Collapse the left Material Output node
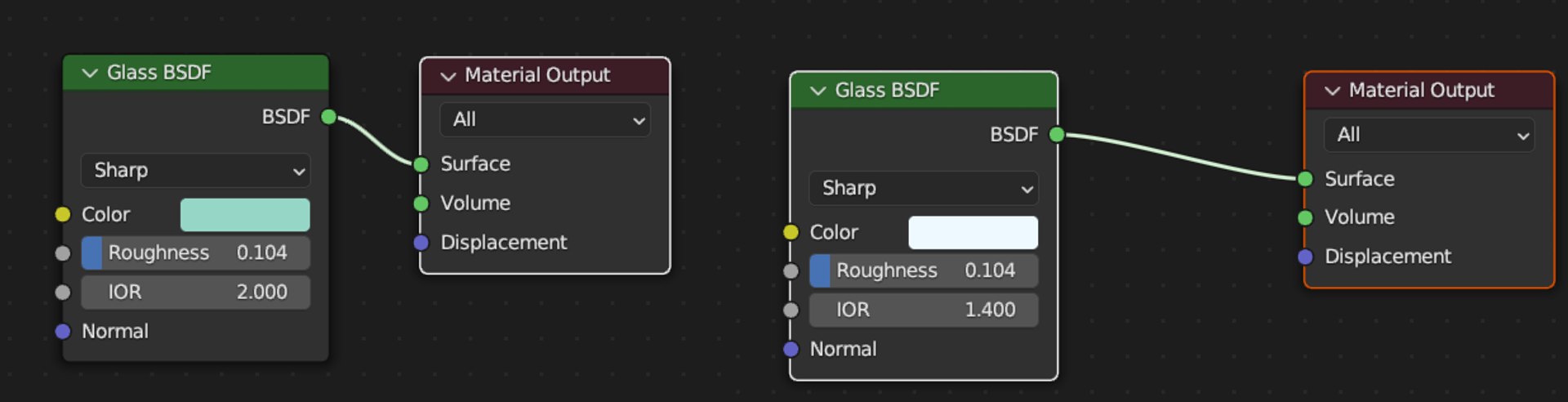Image resolution: width=1568 pixels, height=402 pixels. click(448, 76)
